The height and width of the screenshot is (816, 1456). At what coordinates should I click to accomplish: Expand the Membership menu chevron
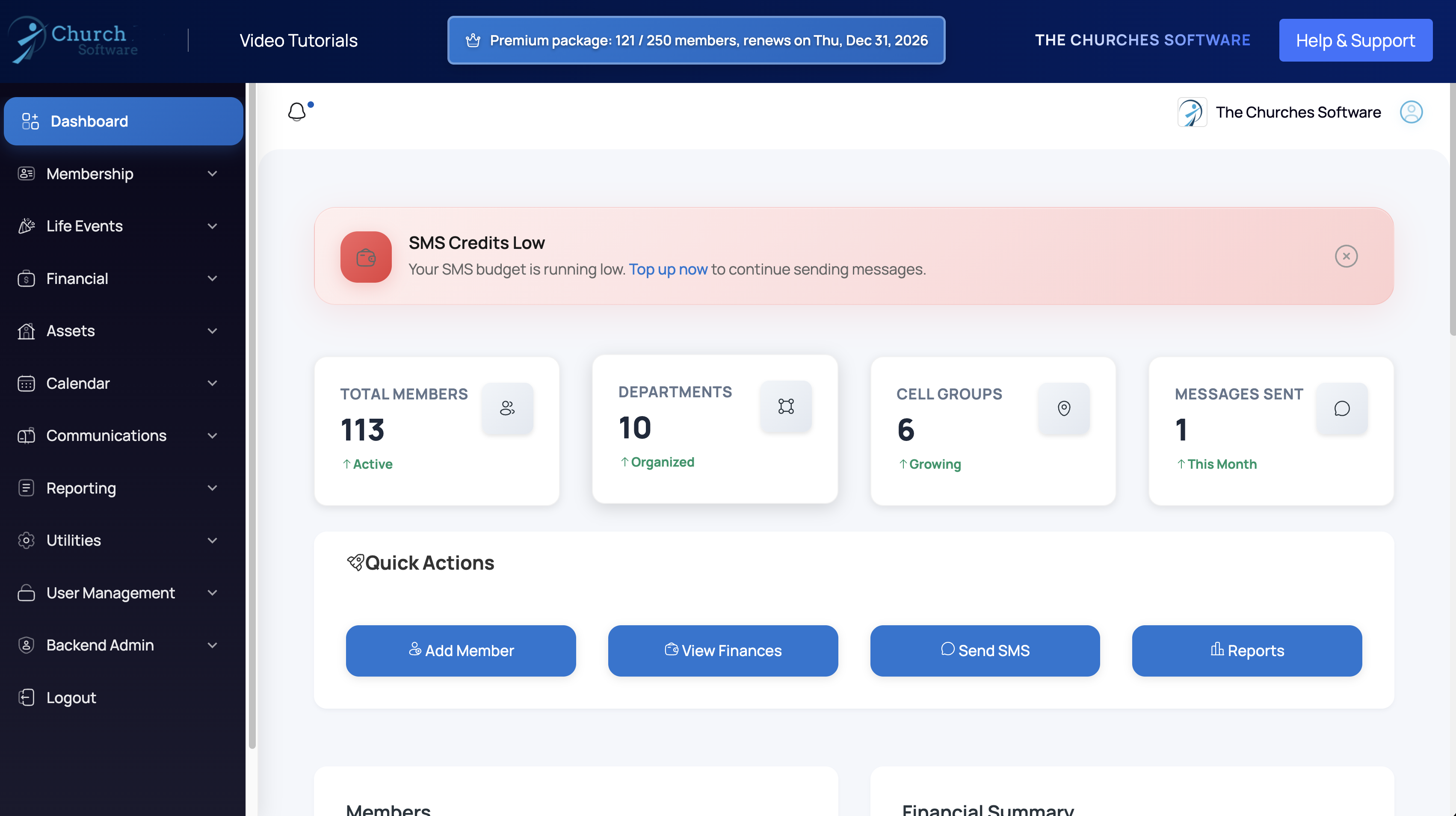pyautogui.click(x=213, y=174)
